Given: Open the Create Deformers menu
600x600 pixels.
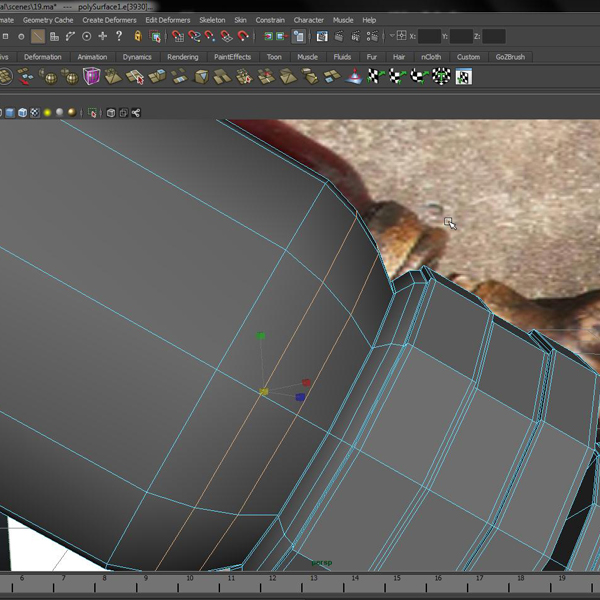Looking at the screenshot, I should [x=109, y=20].
